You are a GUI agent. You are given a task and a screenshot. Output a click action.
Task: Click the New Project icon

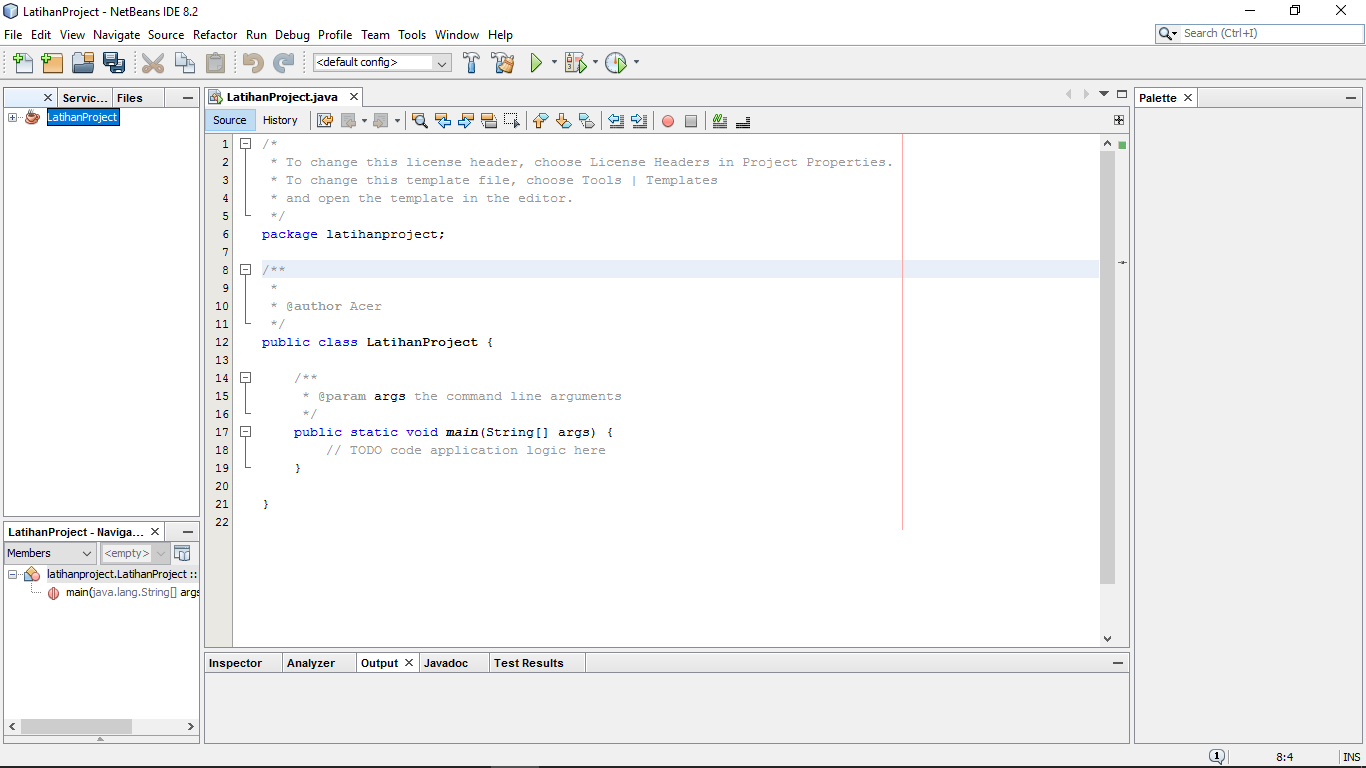point(51,62)
